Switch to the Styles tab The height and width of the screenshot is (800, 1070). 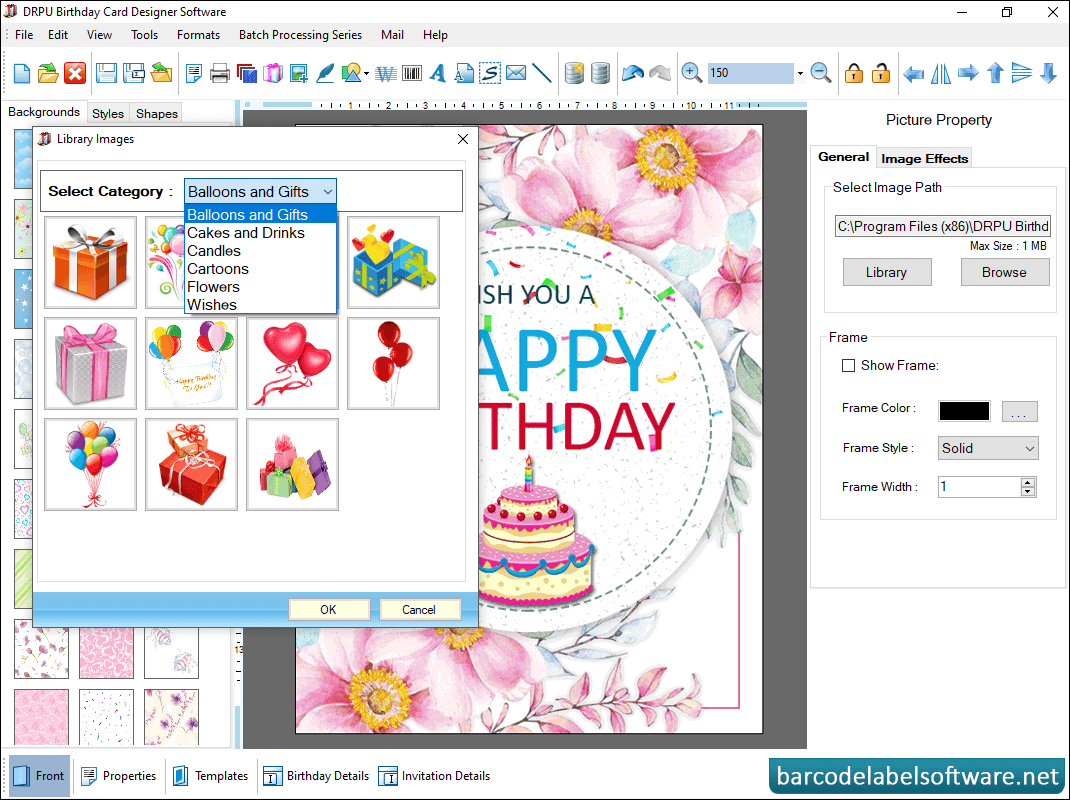point(108,113)
